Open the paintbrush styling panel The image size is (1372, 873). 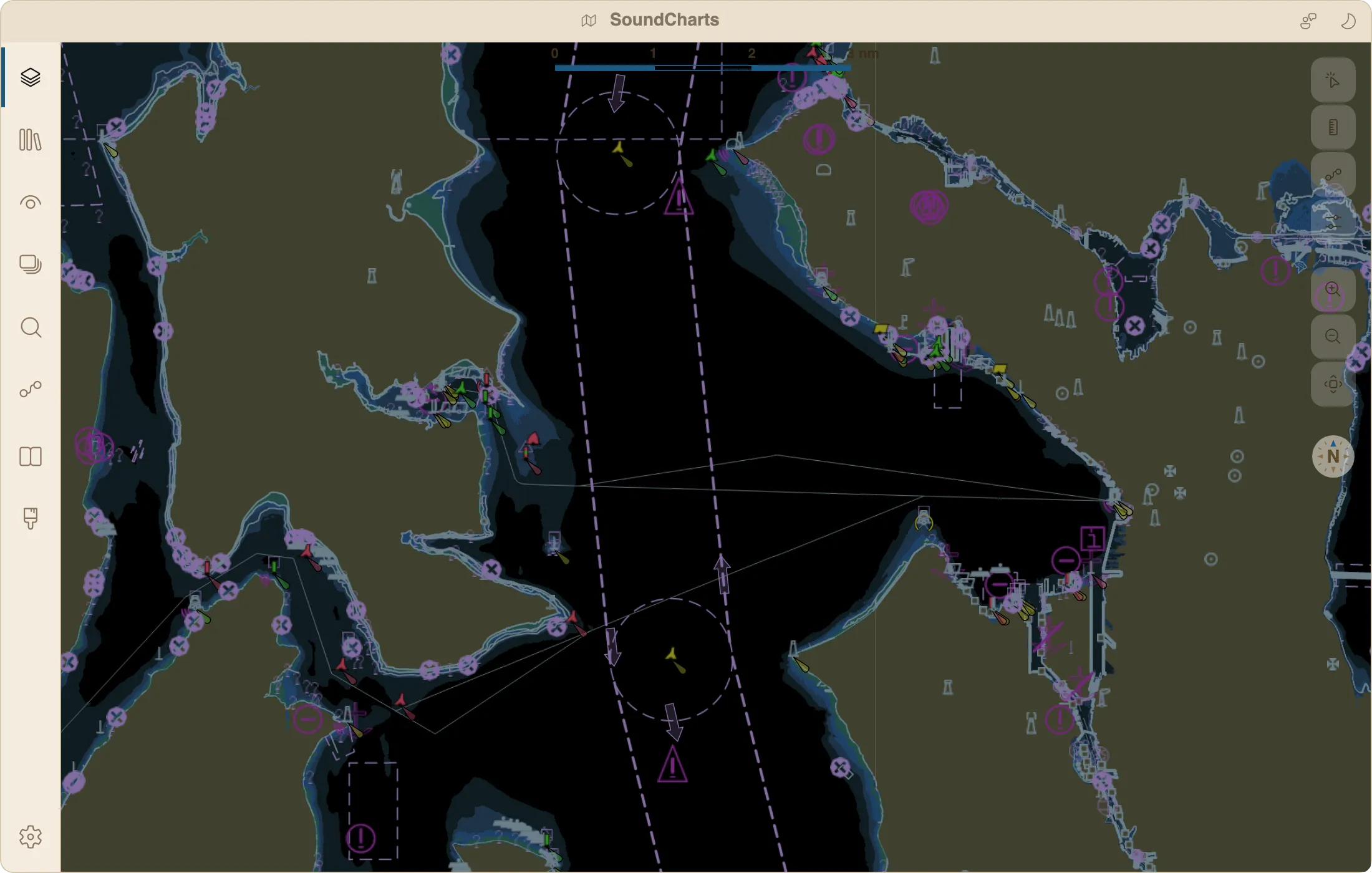click(31, 518)
